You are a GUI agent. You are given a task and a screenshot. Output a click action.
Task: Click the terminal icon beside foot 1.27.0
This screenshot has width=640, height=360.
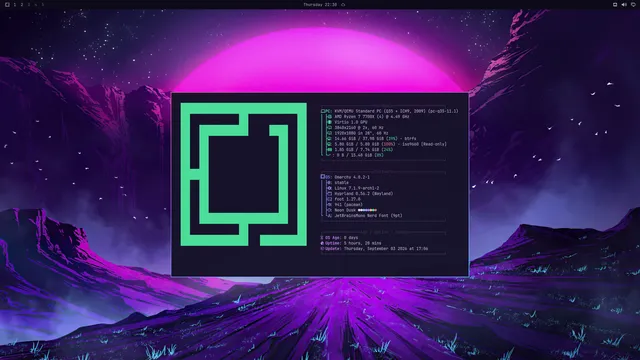[x=330, y=199]
